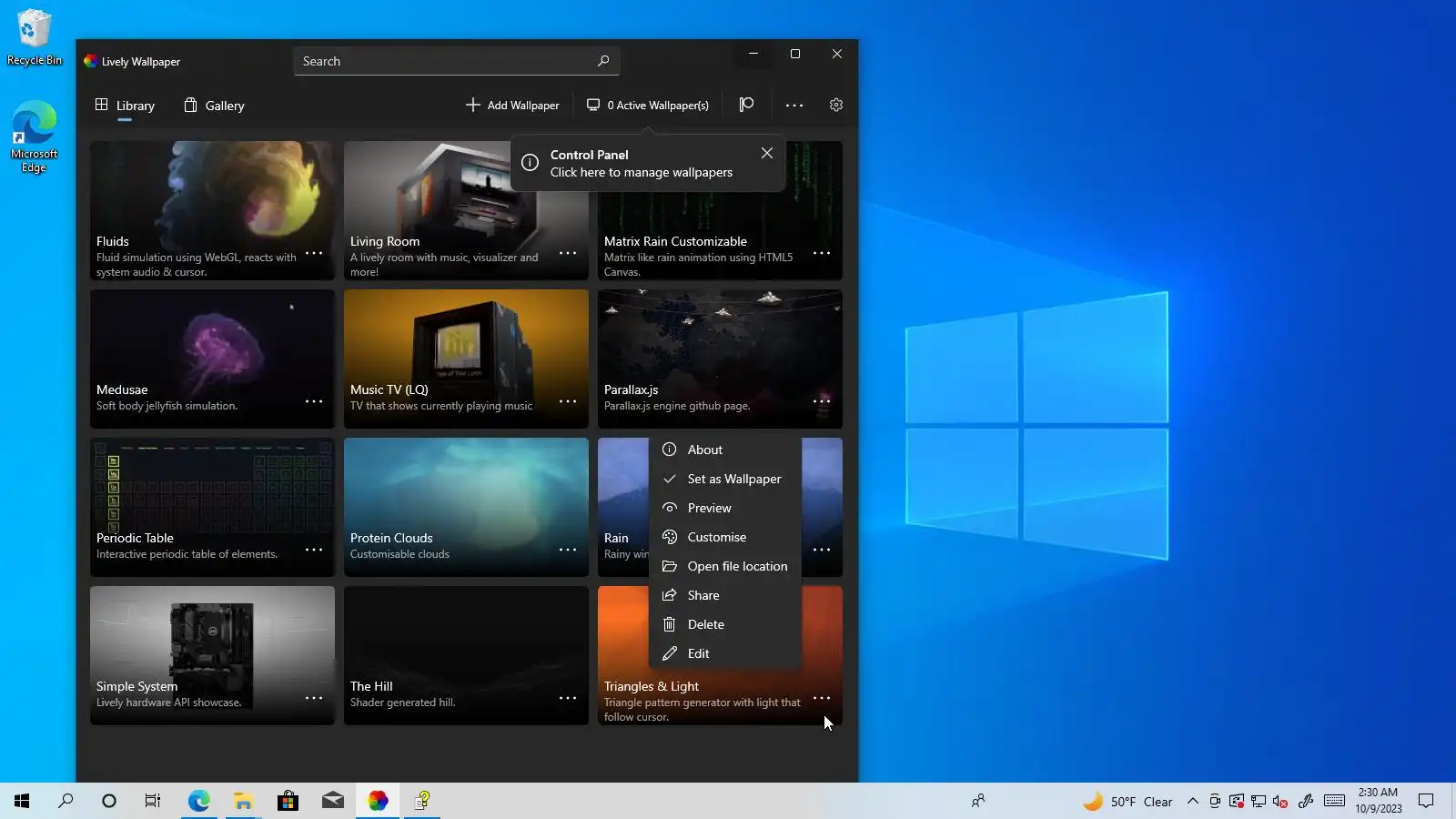The image size is (1456, 819).
Task: Open Mail app from taskbar
Action: pos(332,801)
